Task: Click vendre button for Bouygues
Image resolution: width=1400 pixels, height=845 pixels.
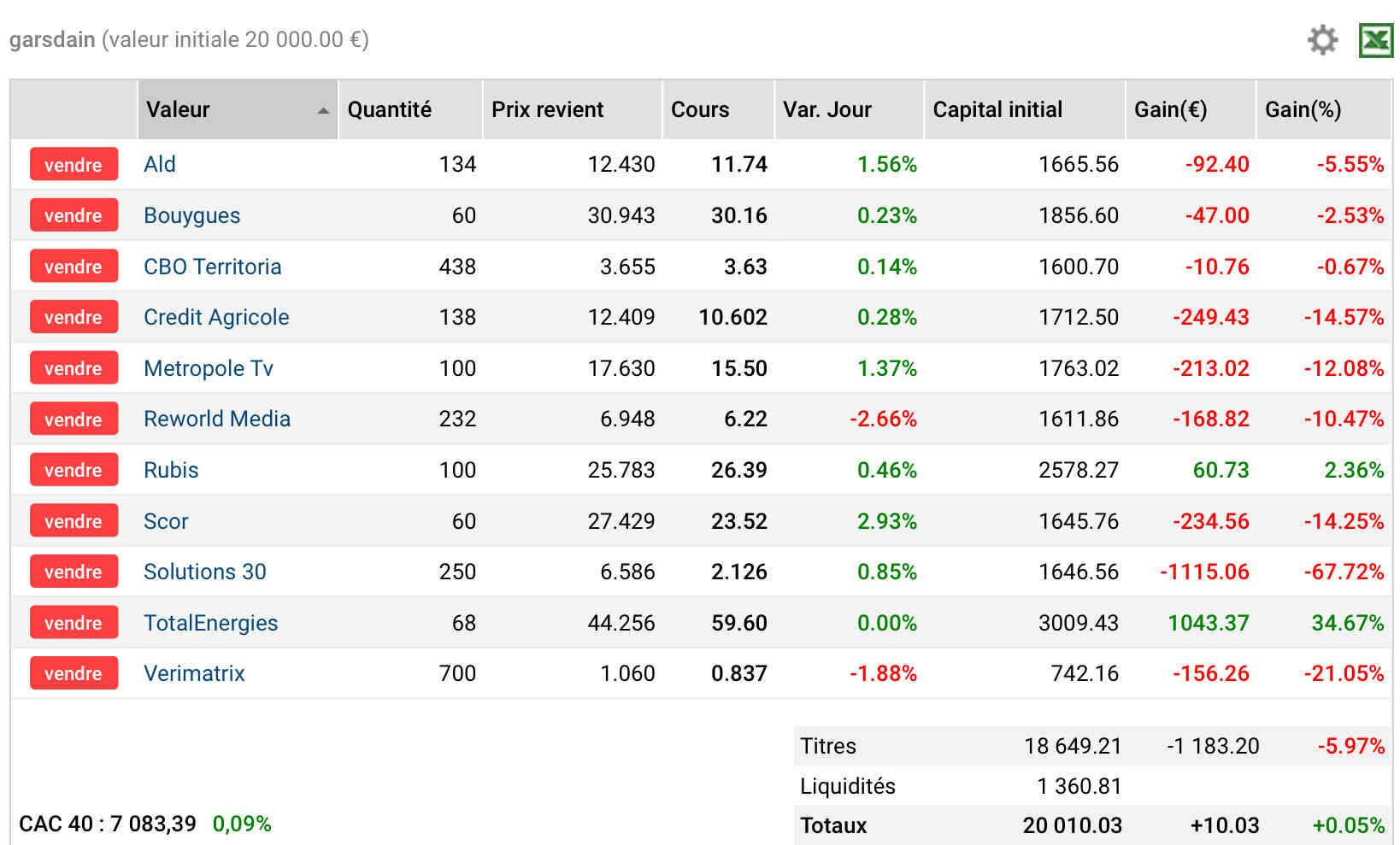Action: (x=74, y=215)
